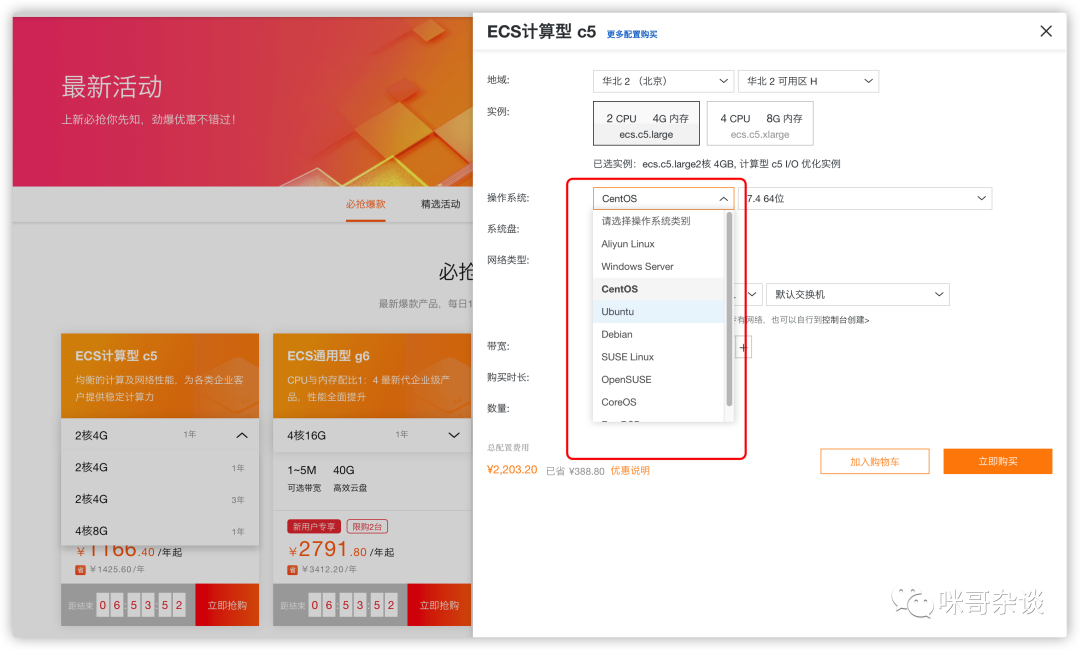Select the 2核4G 3年 option
Image resolution: width=1080 pixels, height=650 pixels.
tap(160, 499)
